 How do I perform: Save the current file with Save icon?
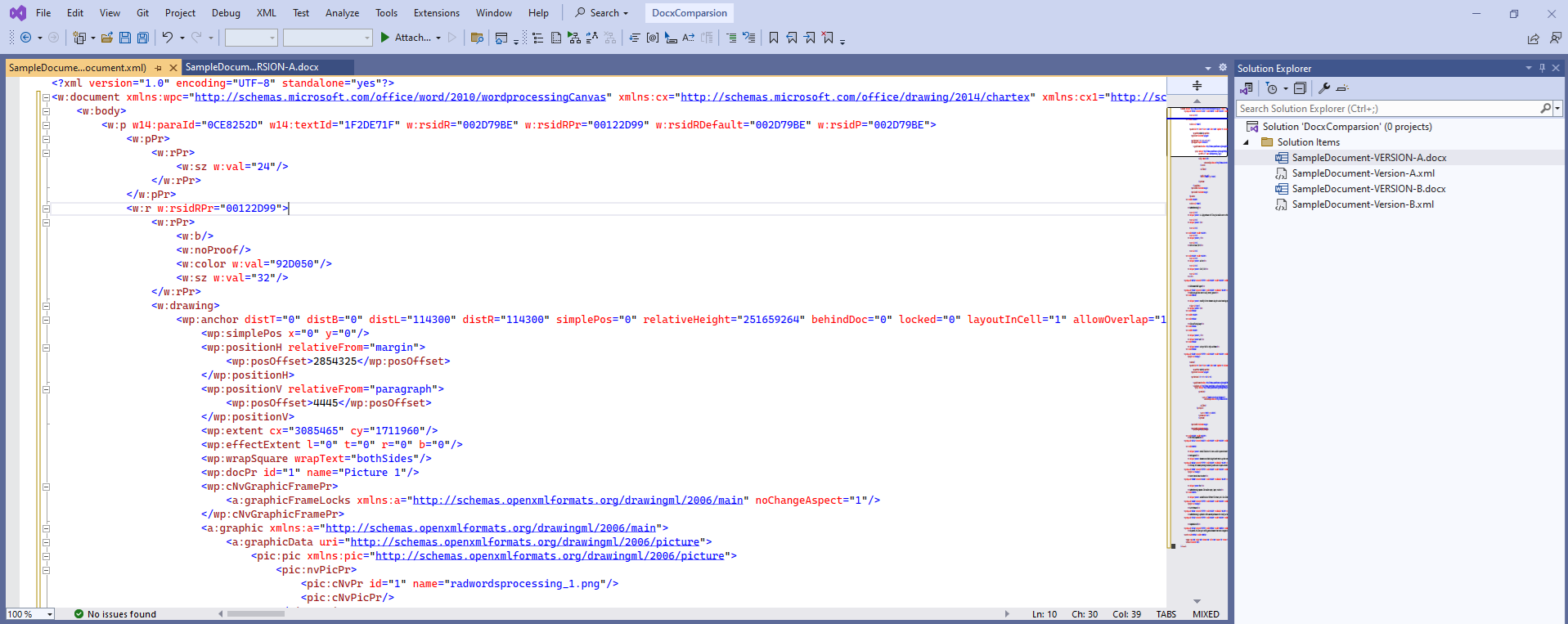coord(125,38)
